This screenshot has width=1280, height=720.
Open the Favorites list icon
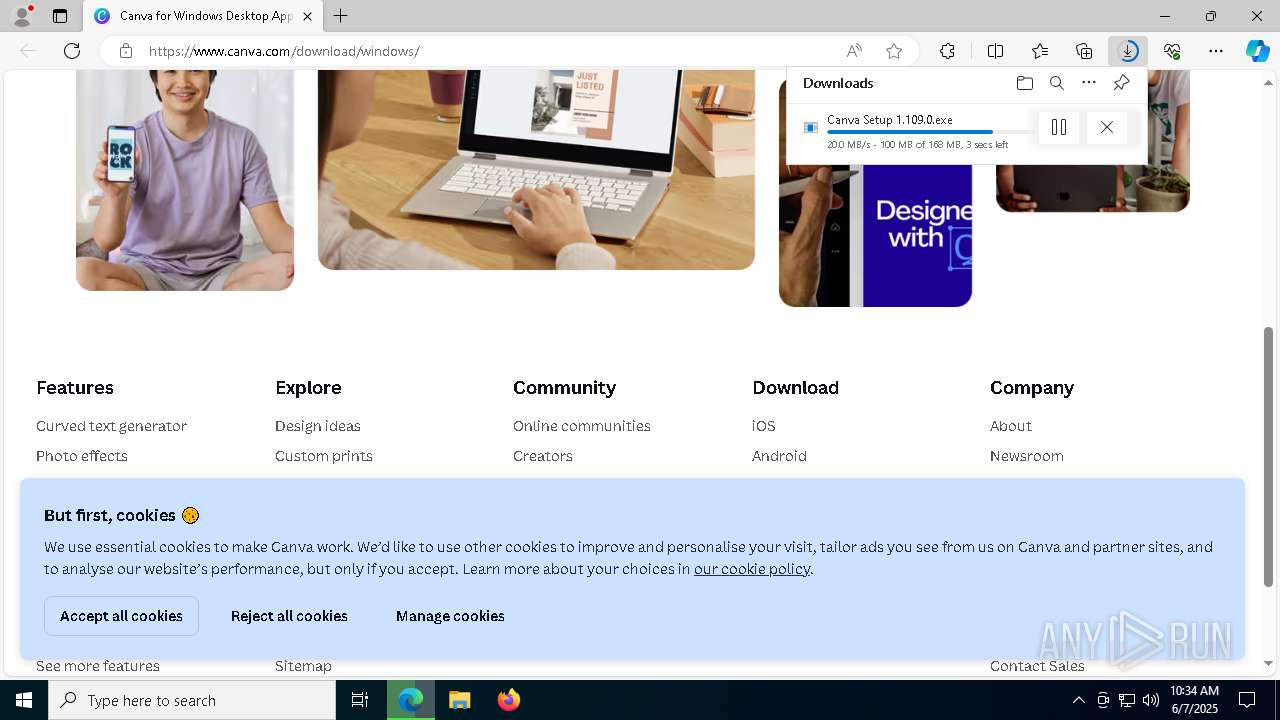1040,51
